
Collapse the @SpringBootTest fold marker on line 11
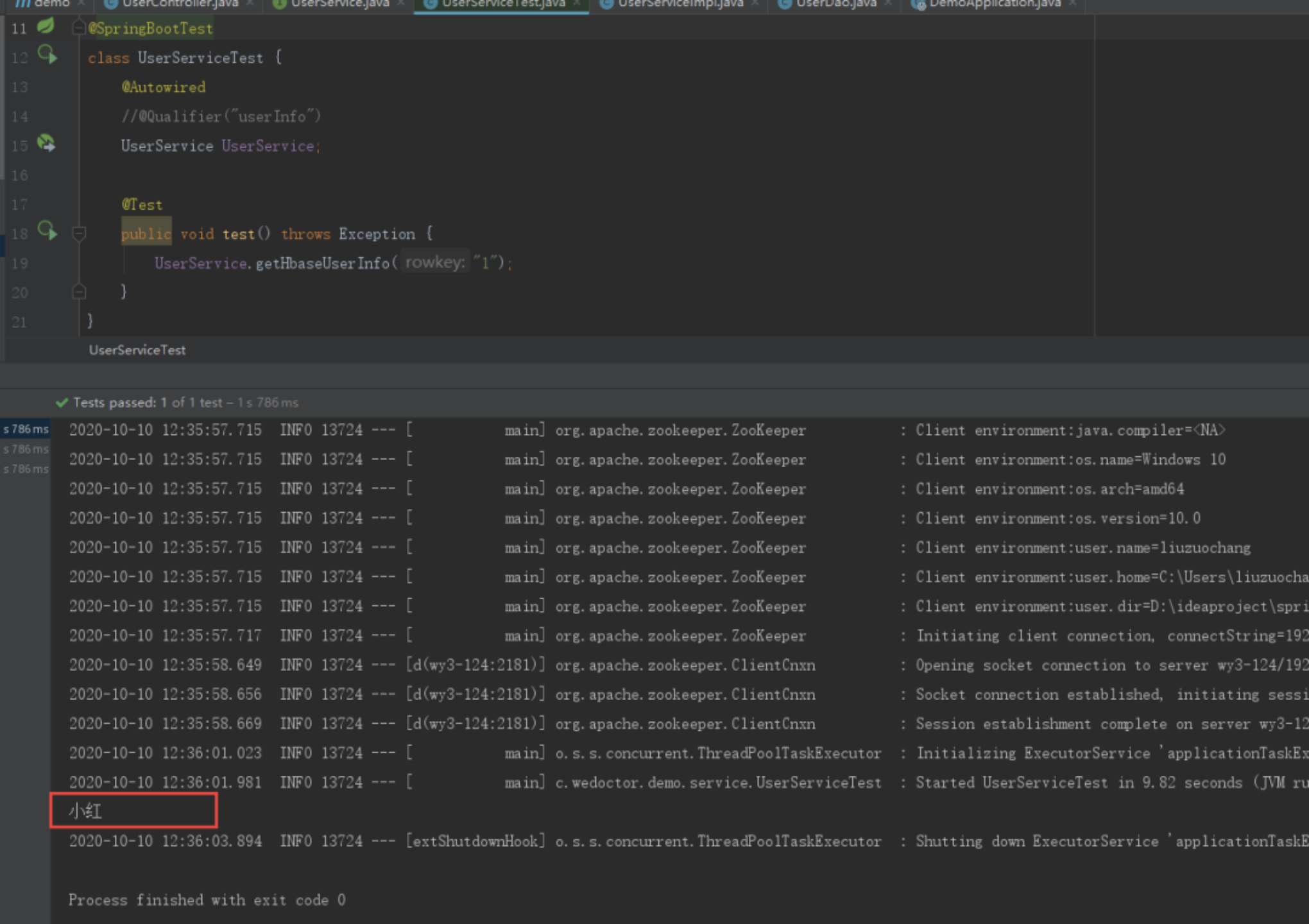79,28
